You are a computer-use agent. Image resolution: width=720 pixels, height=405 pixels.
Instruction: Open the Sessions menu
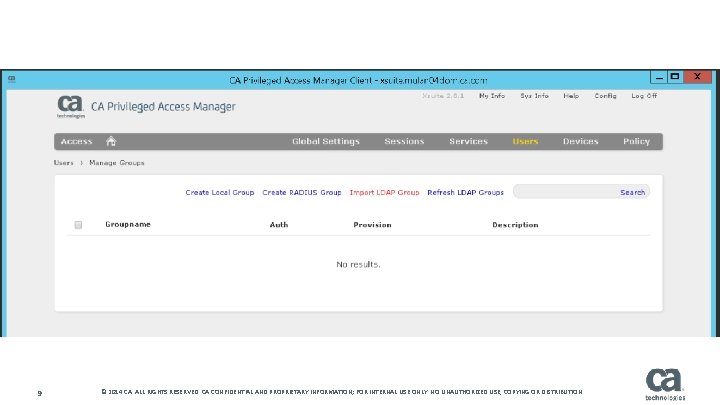404,141
